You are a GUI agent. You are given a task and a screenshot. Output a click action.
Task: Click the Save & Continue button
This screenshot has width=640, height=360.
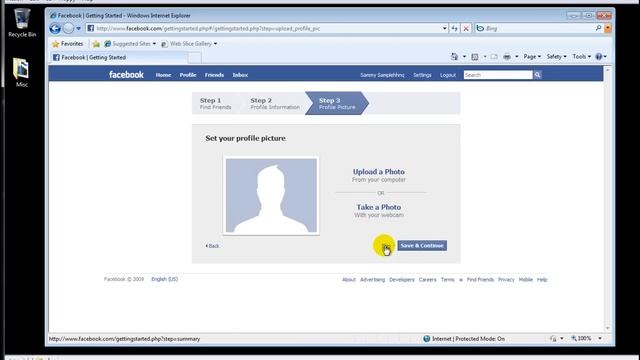[422, 245]
